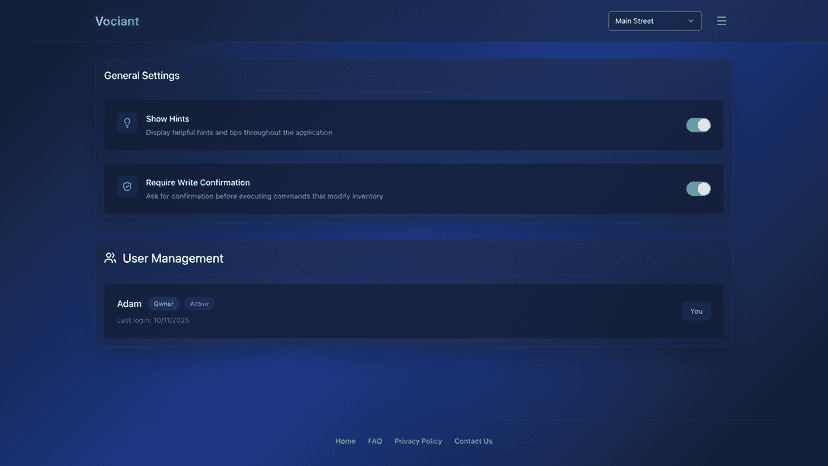Open the Privacy Policy link
The height and width of the screenshot is (466, 828).
click(418, 441)
